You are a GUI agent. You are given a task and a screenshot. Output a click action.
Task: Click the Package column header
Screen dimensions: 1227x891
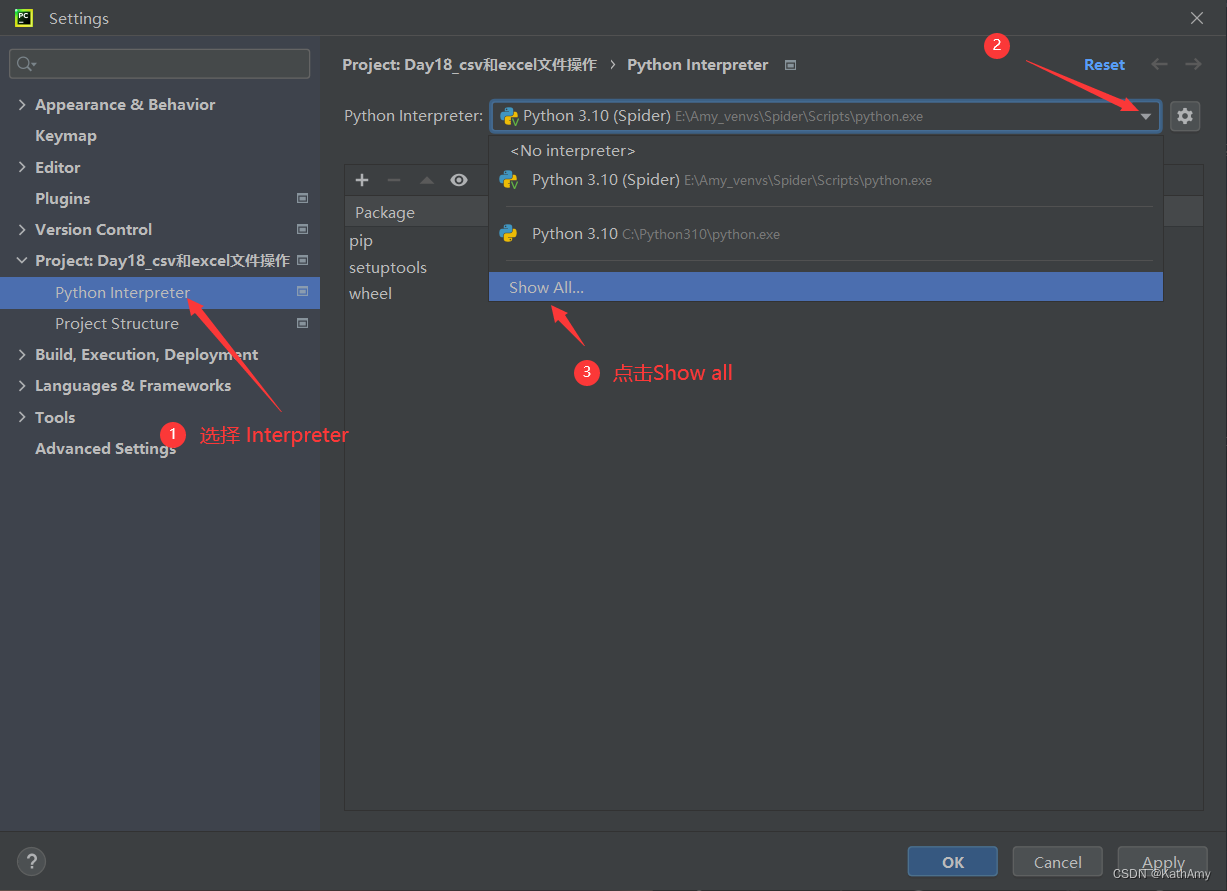pos(385,212)
